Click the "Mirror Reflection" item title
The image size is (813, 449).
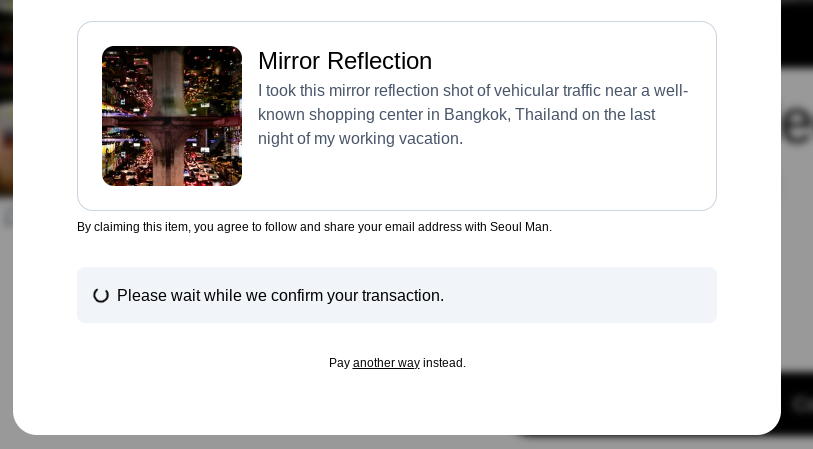pyautogui.click(x=345, y=61)
